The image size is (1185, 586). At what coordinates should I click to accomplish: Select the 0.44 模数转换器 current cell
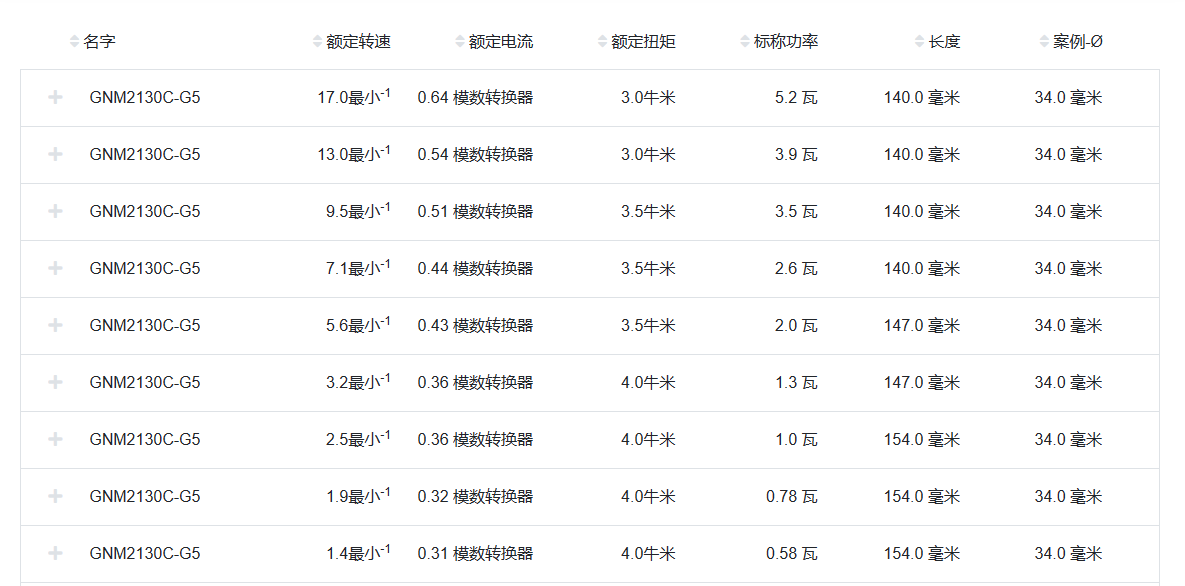pos(475,269)
